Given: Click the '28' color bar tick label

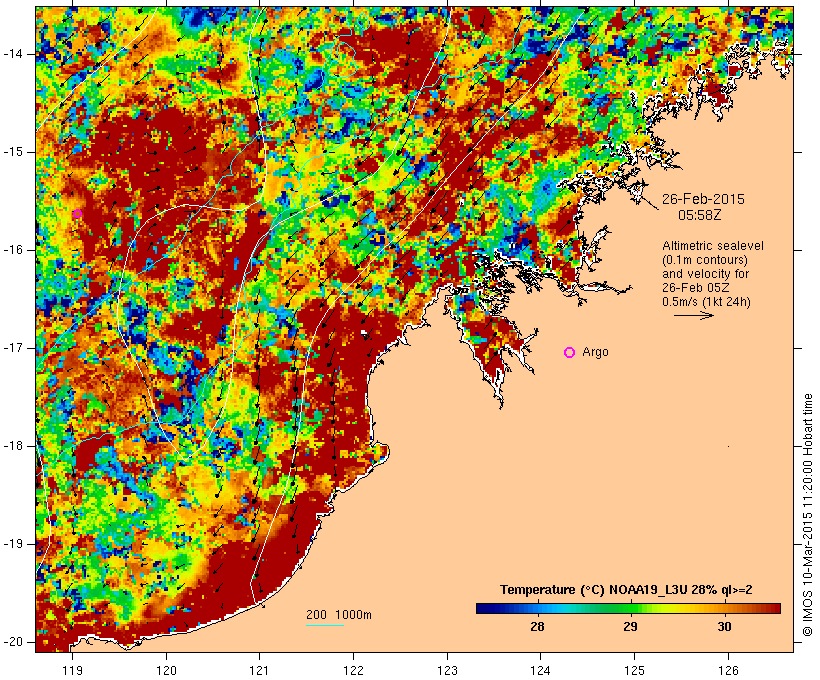Looking at the screenshot, I should coord(537,626).
